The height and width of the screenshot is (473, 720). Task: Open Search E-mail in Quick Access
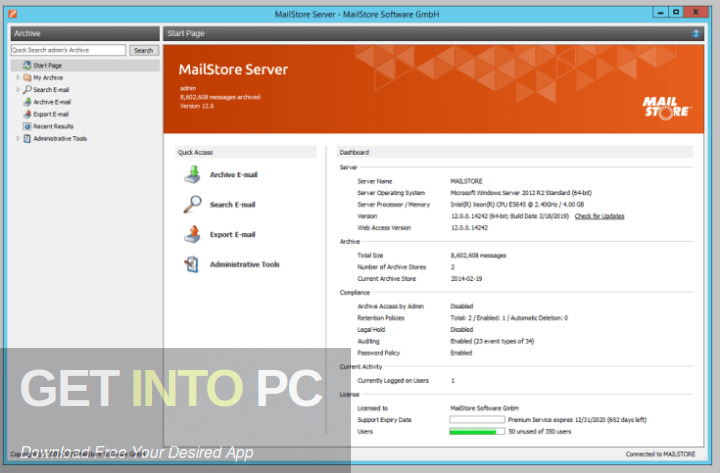coord(232,204)
